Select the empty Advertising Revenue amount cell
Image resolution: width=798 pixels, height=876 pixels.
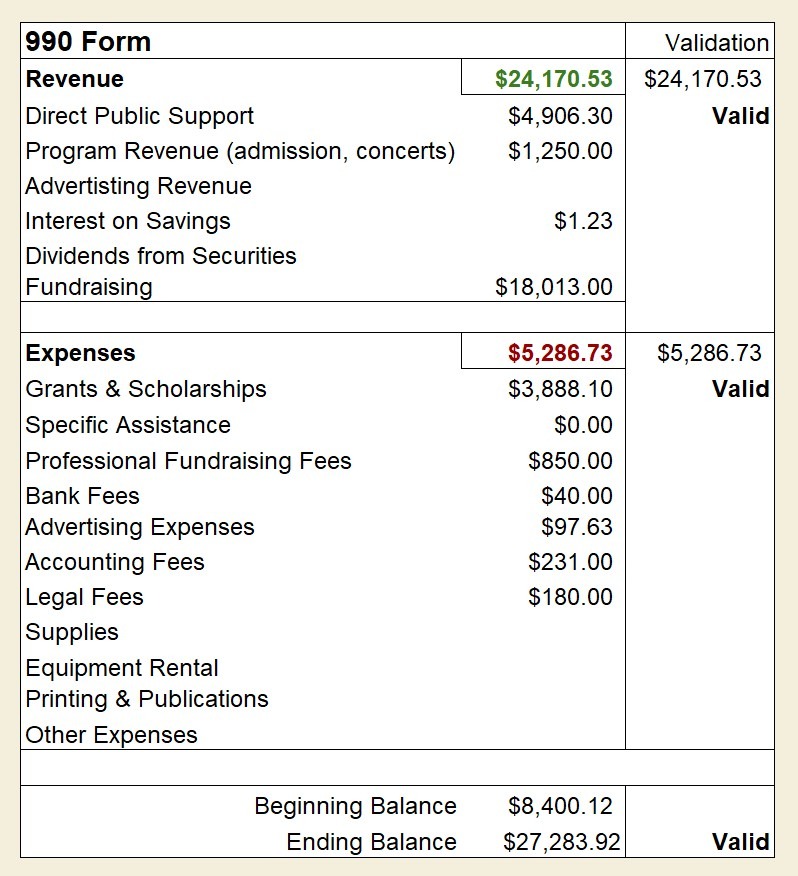point(545,186)
